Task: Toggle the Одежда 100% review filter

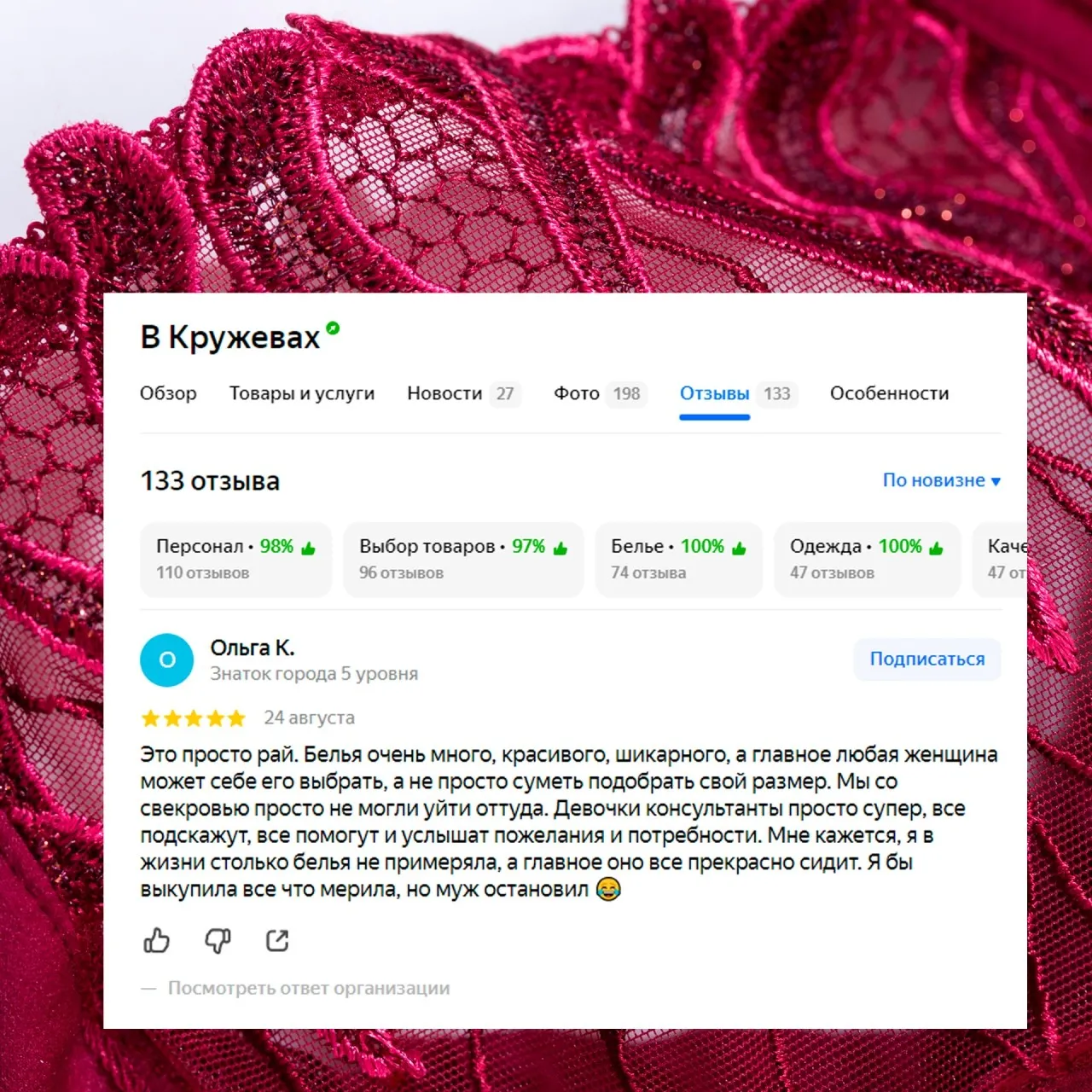Action: click(x=867, y=559)
